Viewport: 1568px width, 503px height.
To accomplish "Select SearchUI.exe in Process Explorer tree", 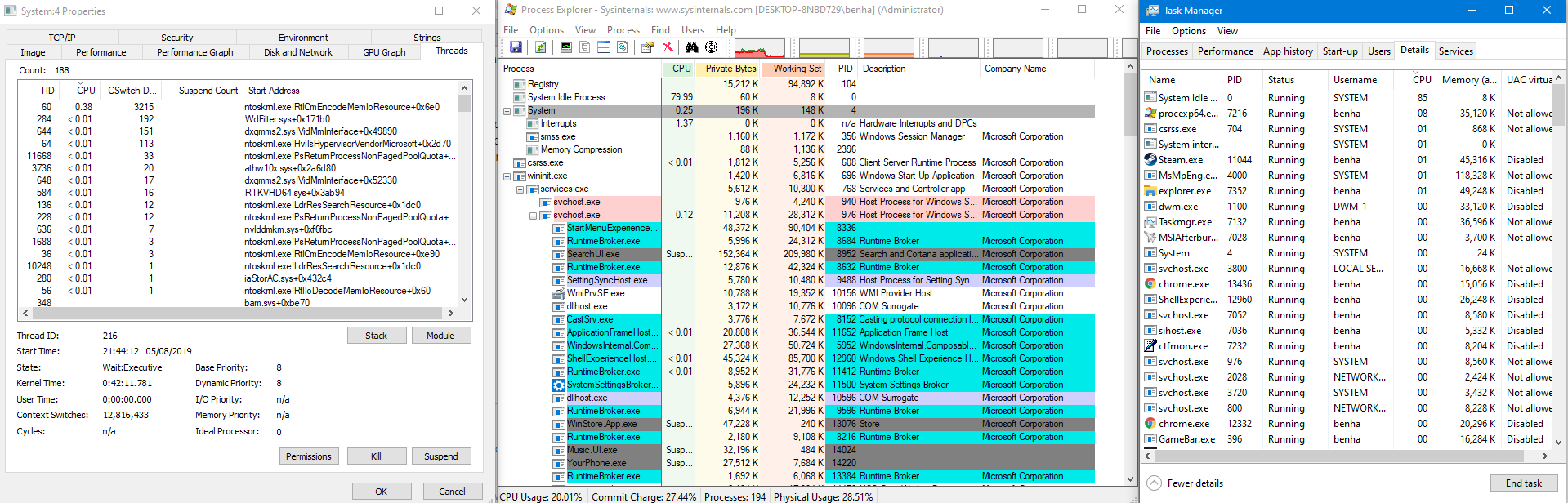I will pos(593,254).
